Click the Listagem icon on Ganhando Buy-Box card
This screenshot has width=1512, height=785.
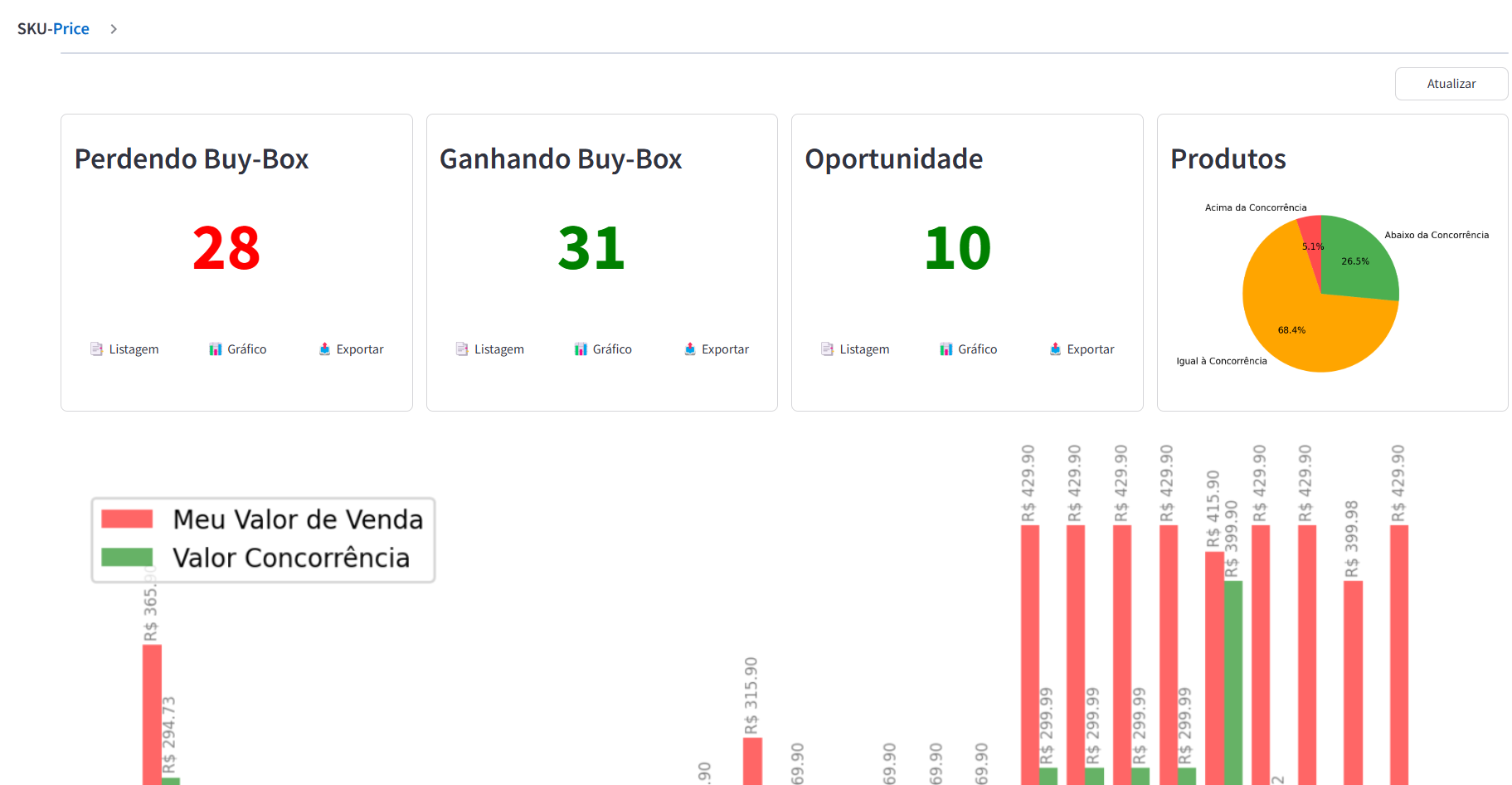coord(463,349)
